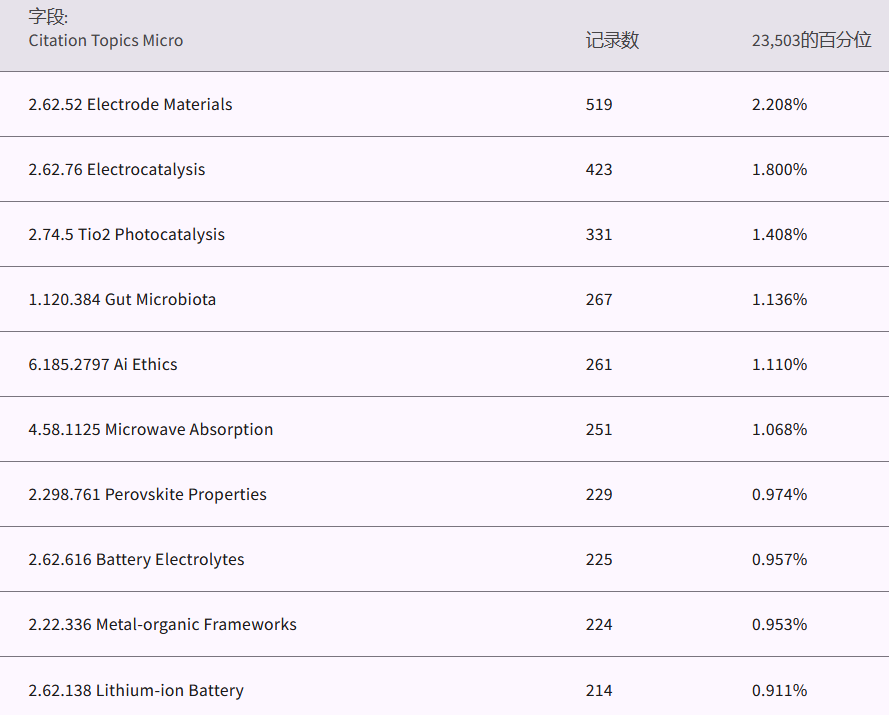Image resolution: width=889 pixels, height=715 pixels.
Task: Click the Citation Topics Micro column header
Action: pyautogui.click(x=106, y=41)
